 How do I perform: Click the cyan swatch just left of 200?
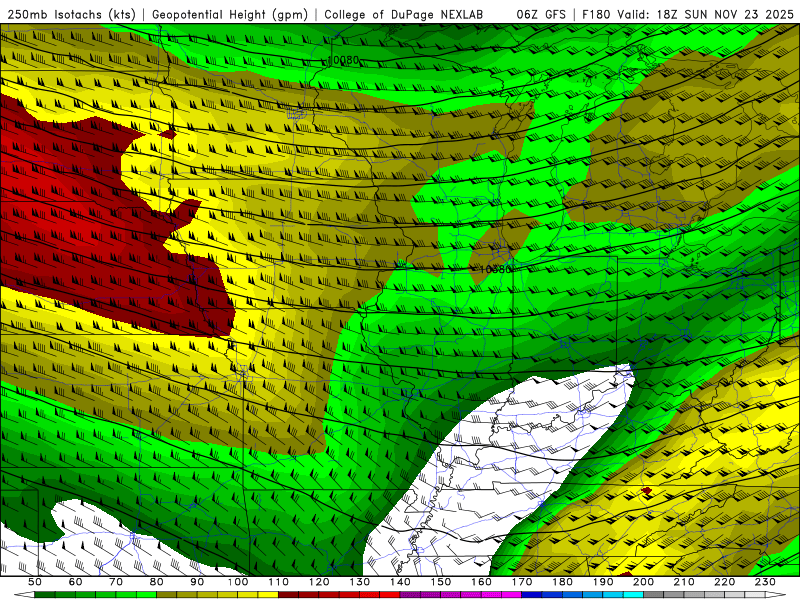633,595
